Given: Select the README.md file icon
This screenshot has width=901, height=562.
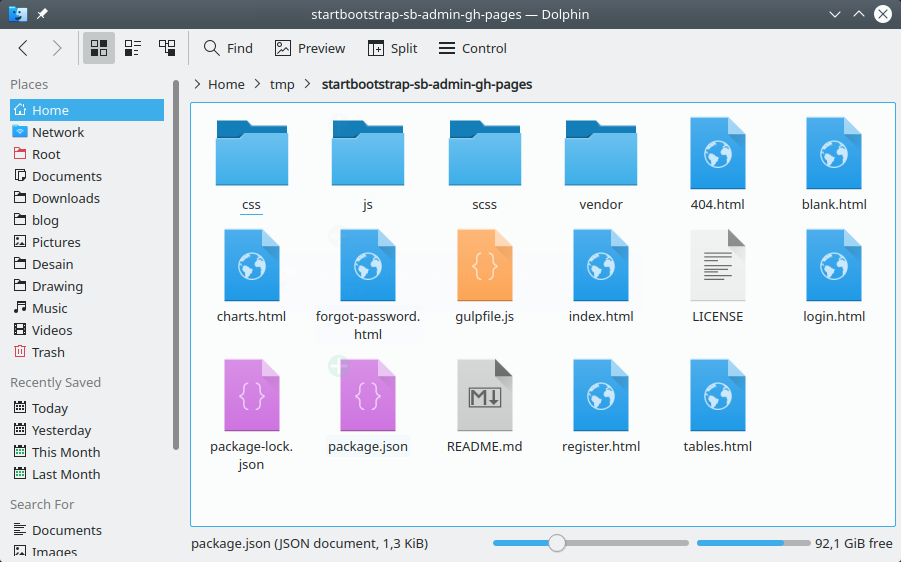Looking at the screenshot, I should click(484, 395).
